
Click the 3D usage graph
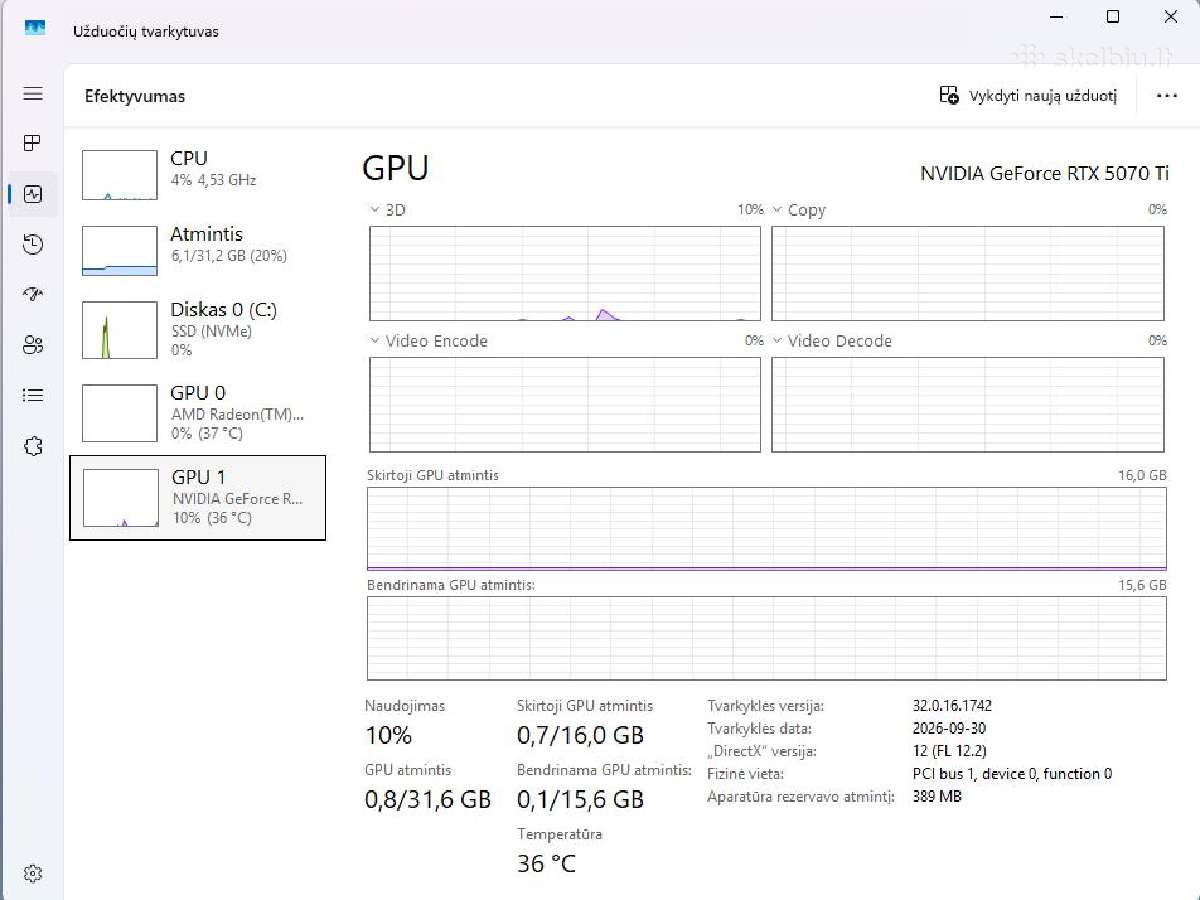[565, 273]
